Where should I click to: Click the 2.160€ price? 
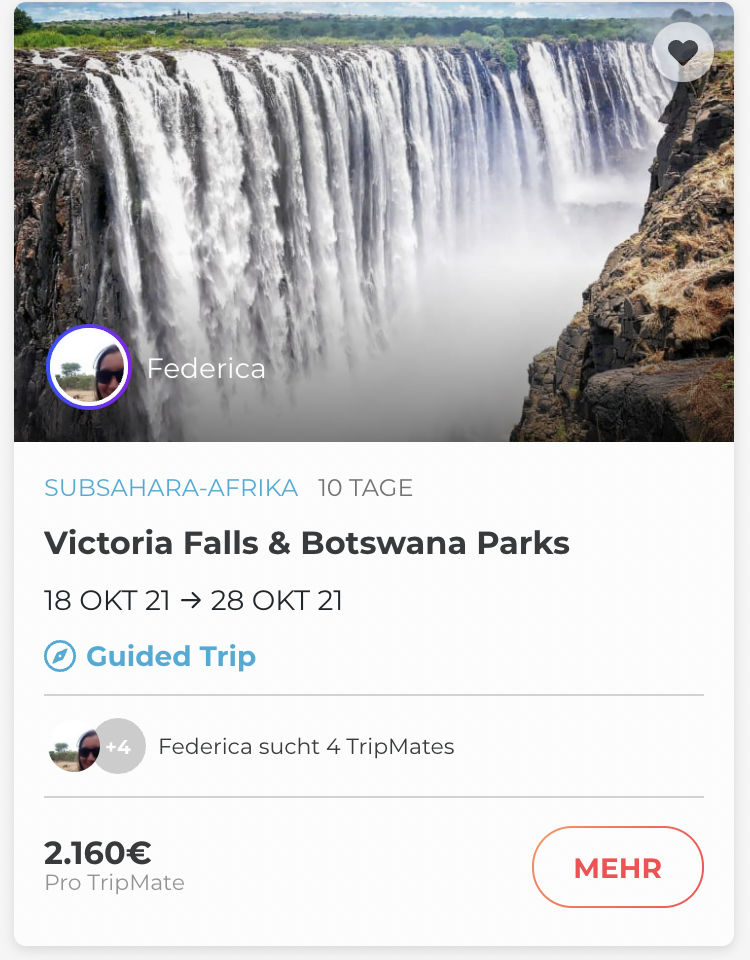coord(98,853)
